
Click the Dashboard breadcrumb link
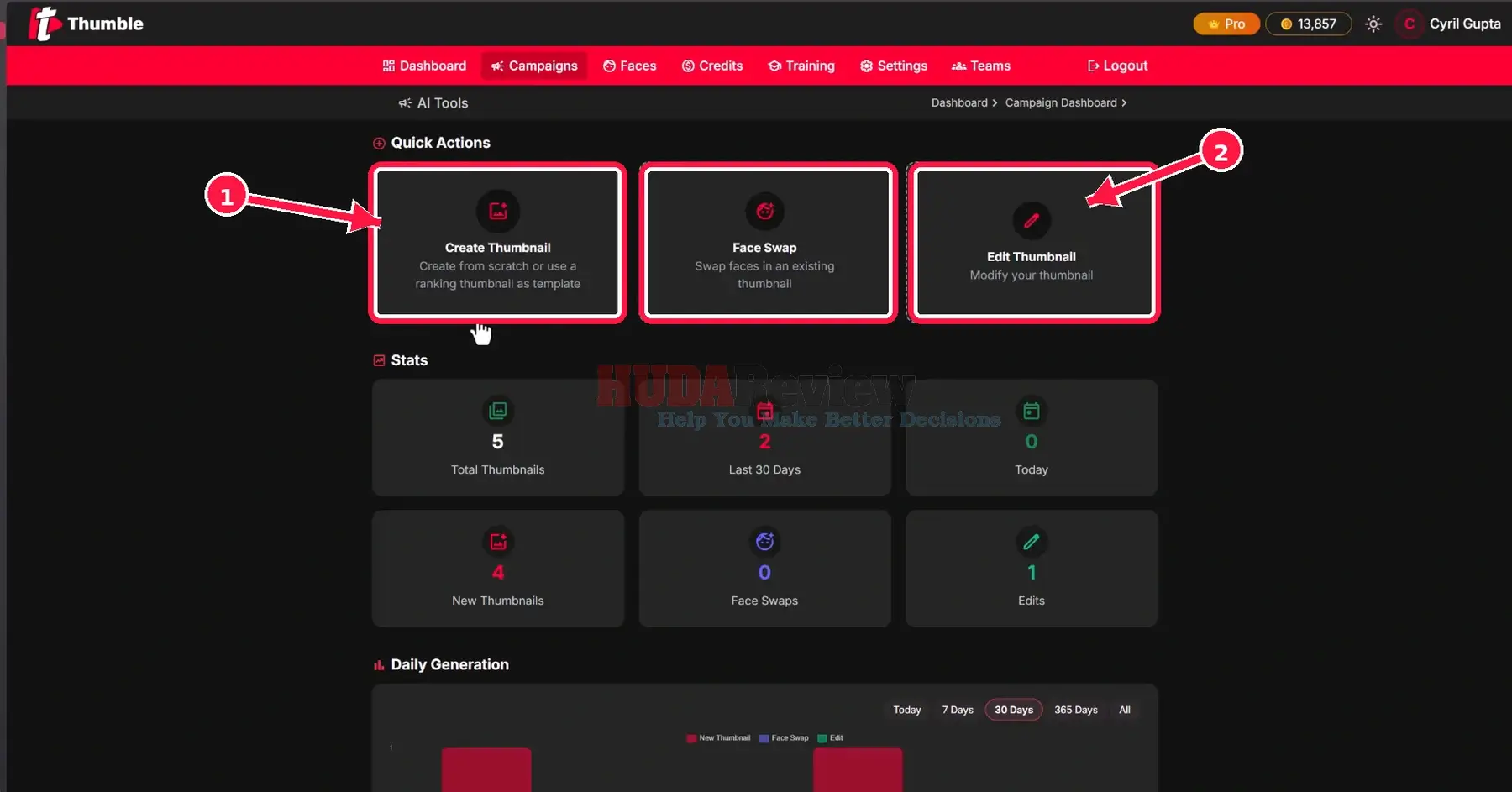(x=959, y=102)
